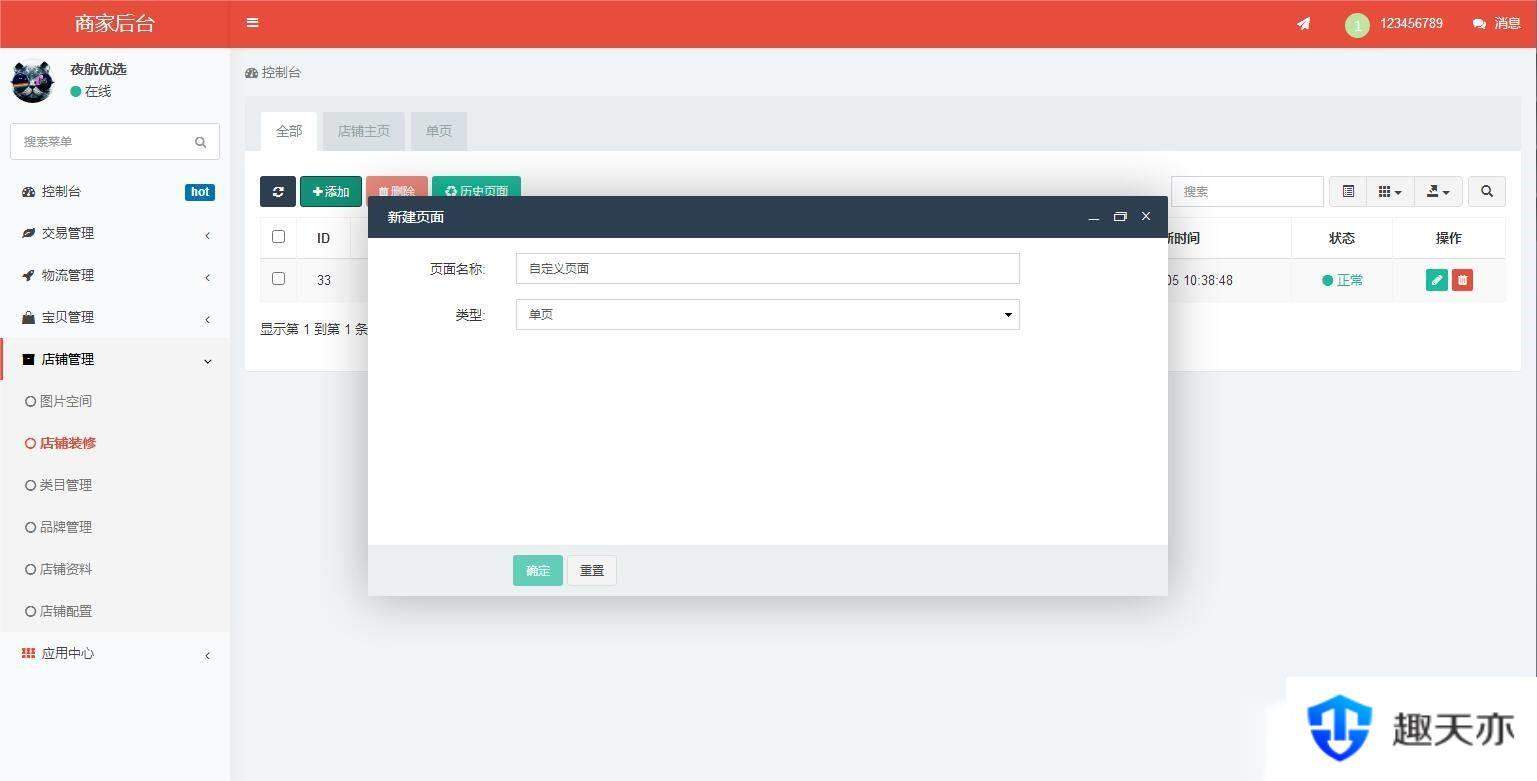Image resolution: width=1537 pixels, height=781 pixels.
Task: Open 类目管理 submenu item
Action: pyautogui.click(x=65, y=485)
